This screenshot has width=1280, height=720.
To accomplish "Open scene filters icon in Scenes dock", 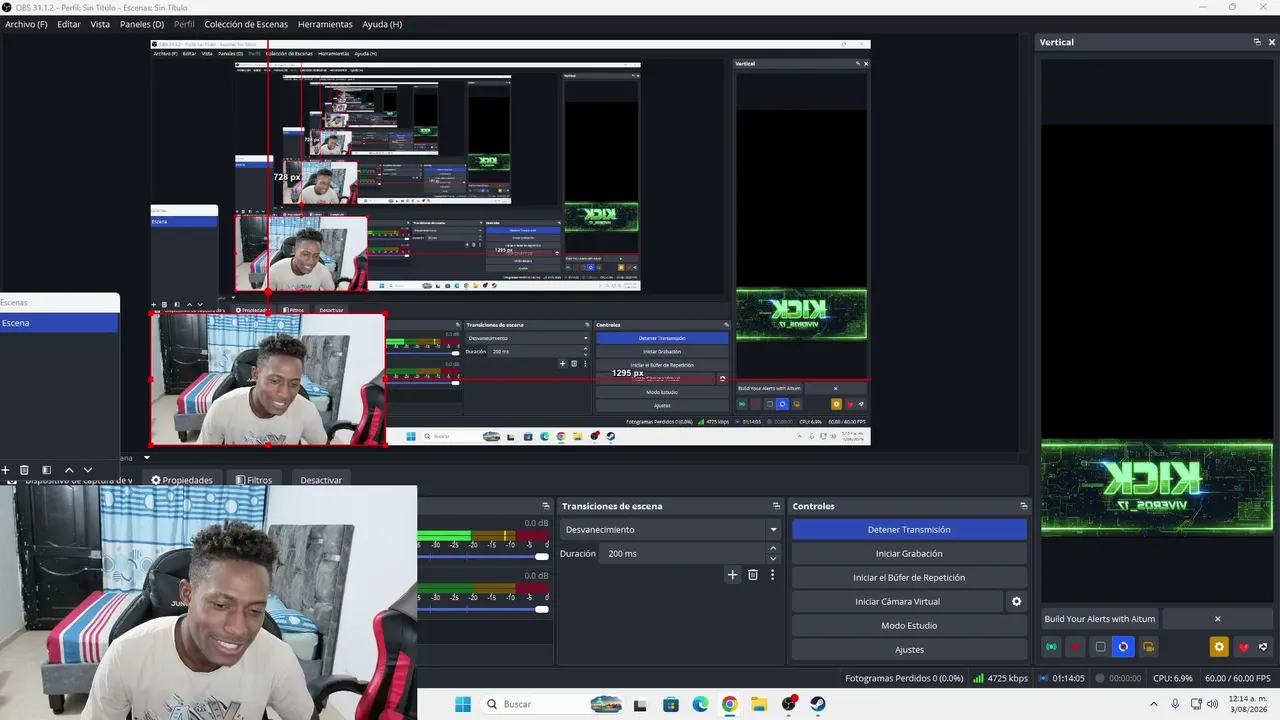I will click(x=47, y=470).
